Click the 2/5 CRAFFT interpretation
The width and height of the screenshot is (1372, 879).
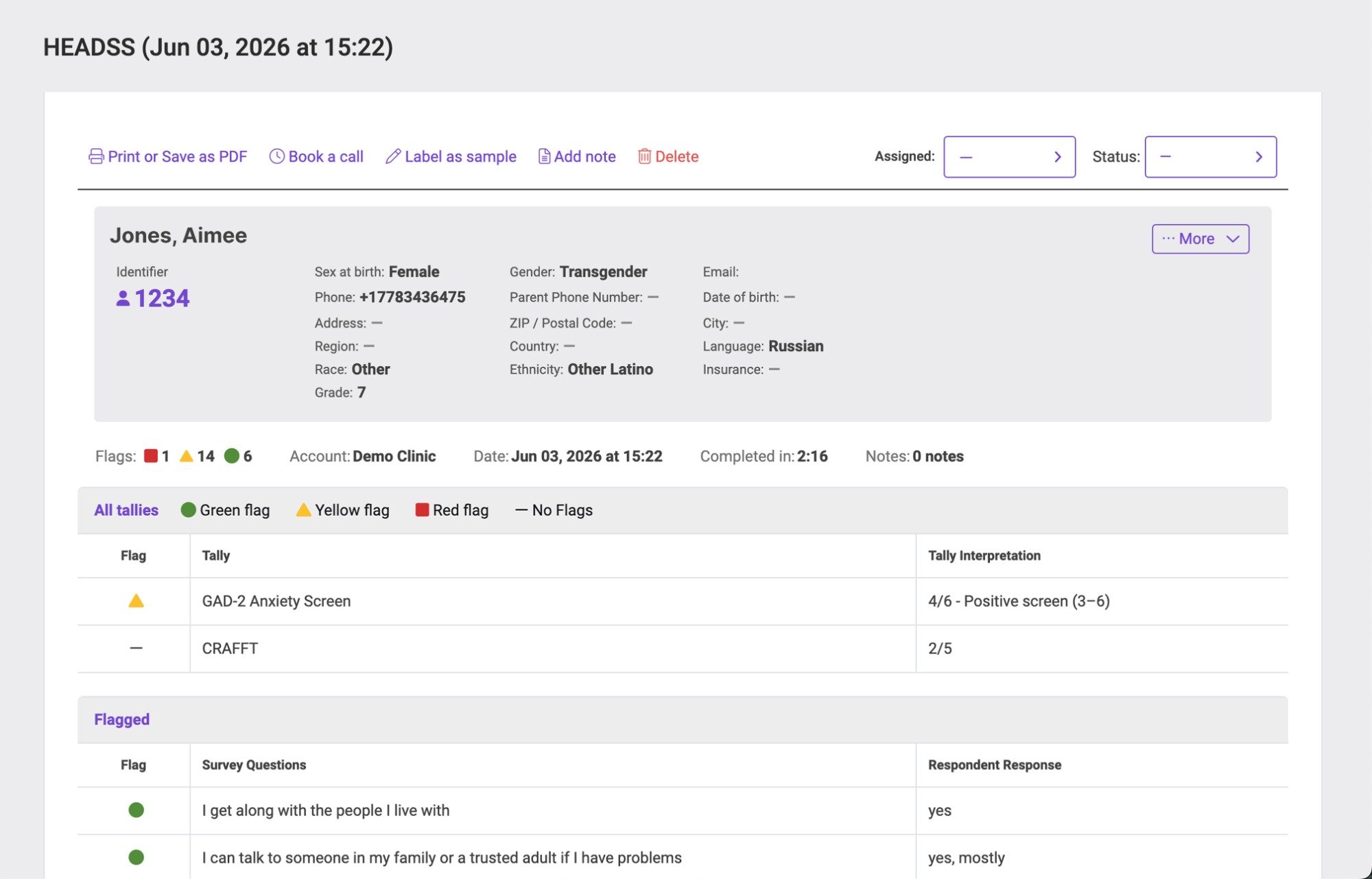(x=940, y=649)
